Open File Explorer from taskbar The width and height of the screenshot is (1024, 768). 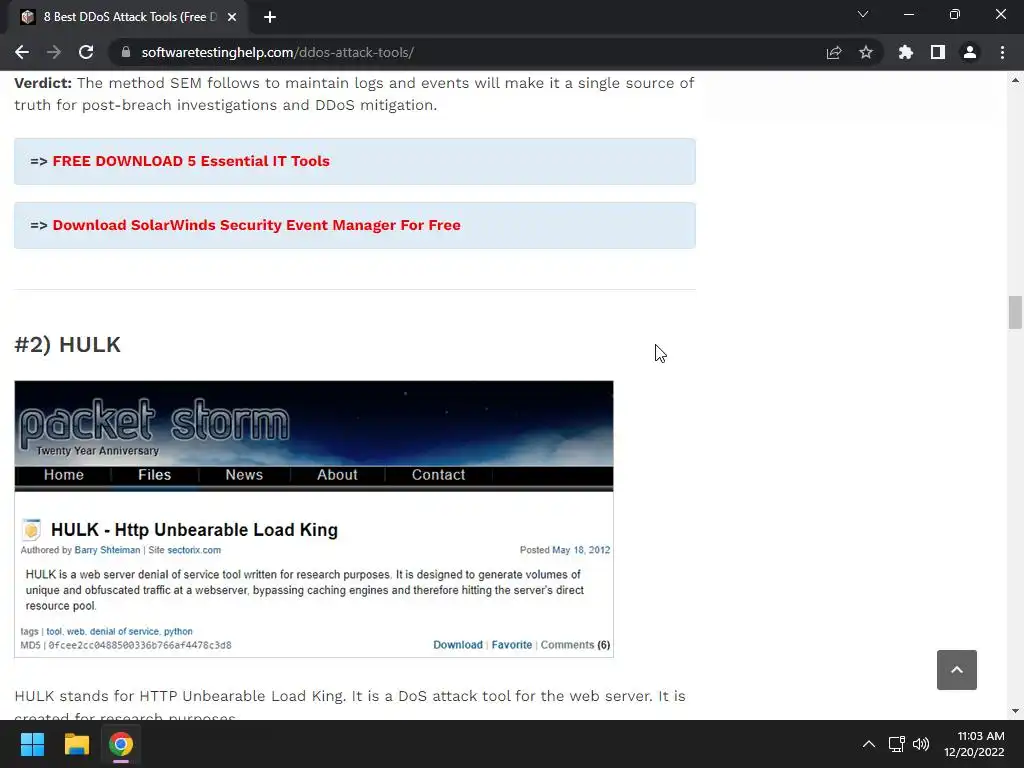tap(76, 744)
